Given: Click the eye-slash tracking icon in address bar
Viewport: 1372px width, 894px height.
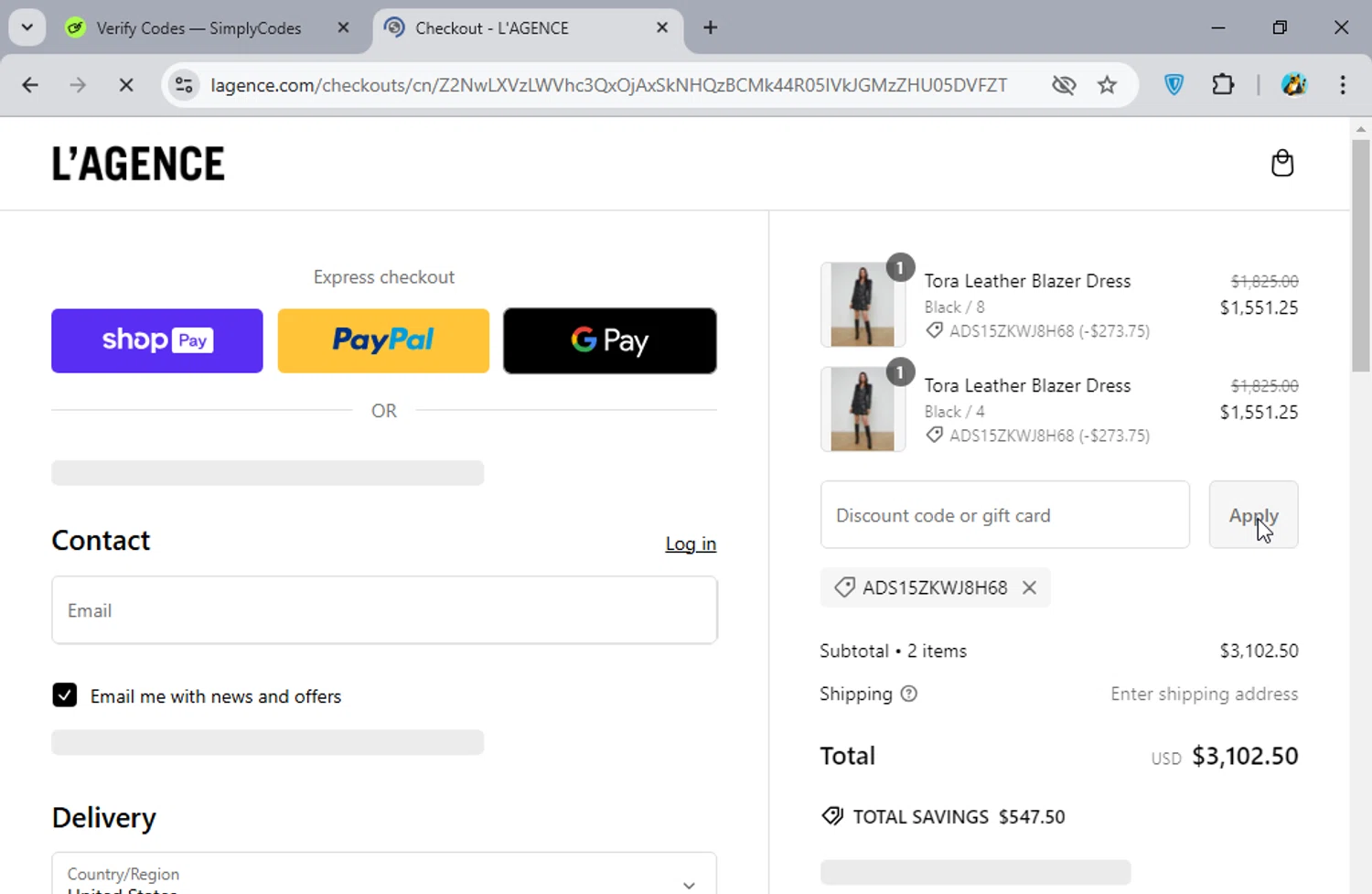Looking at the screenshot, I should pos(1064,85).
